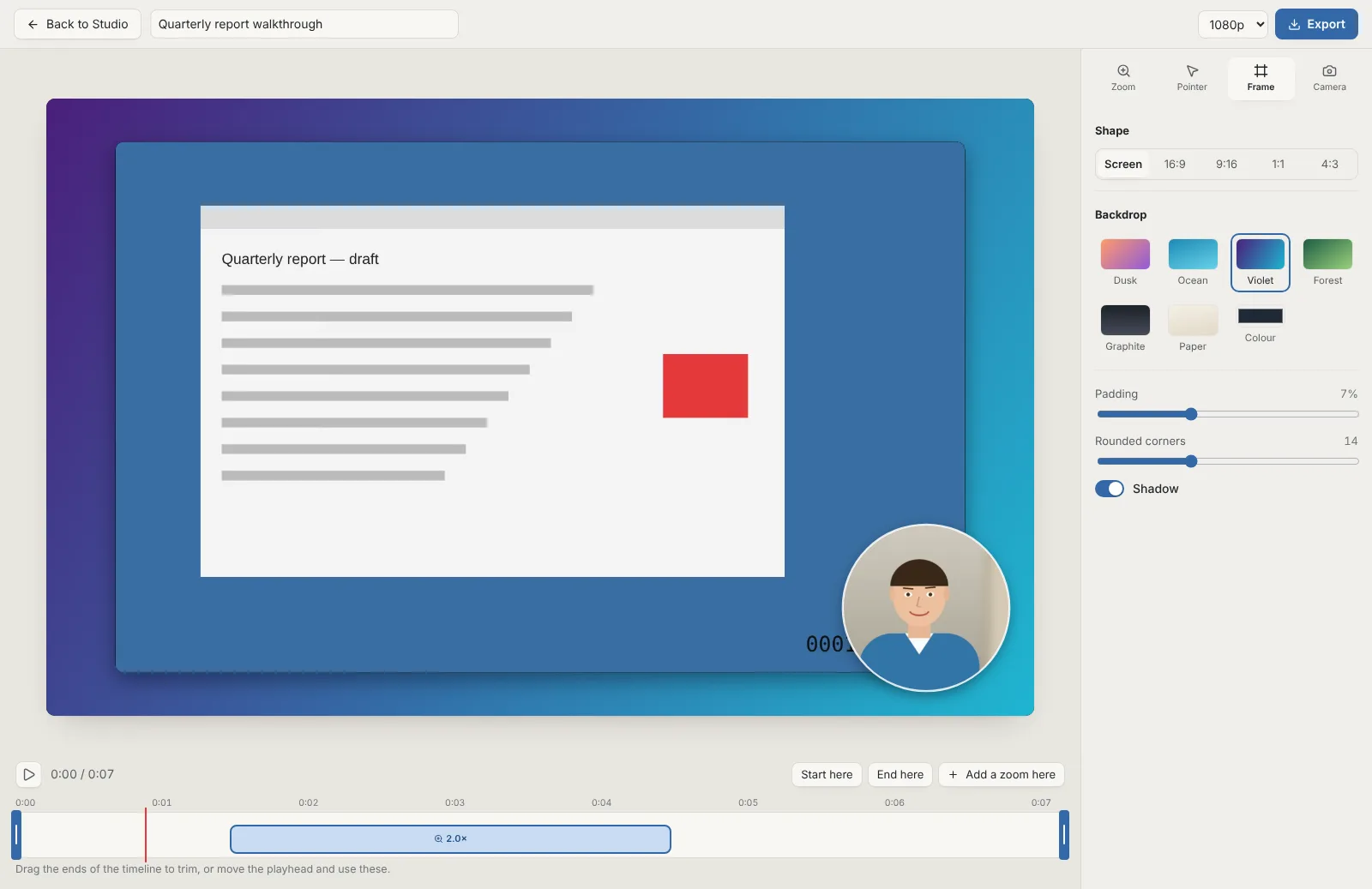Click the Start here button

click(827, 774)
